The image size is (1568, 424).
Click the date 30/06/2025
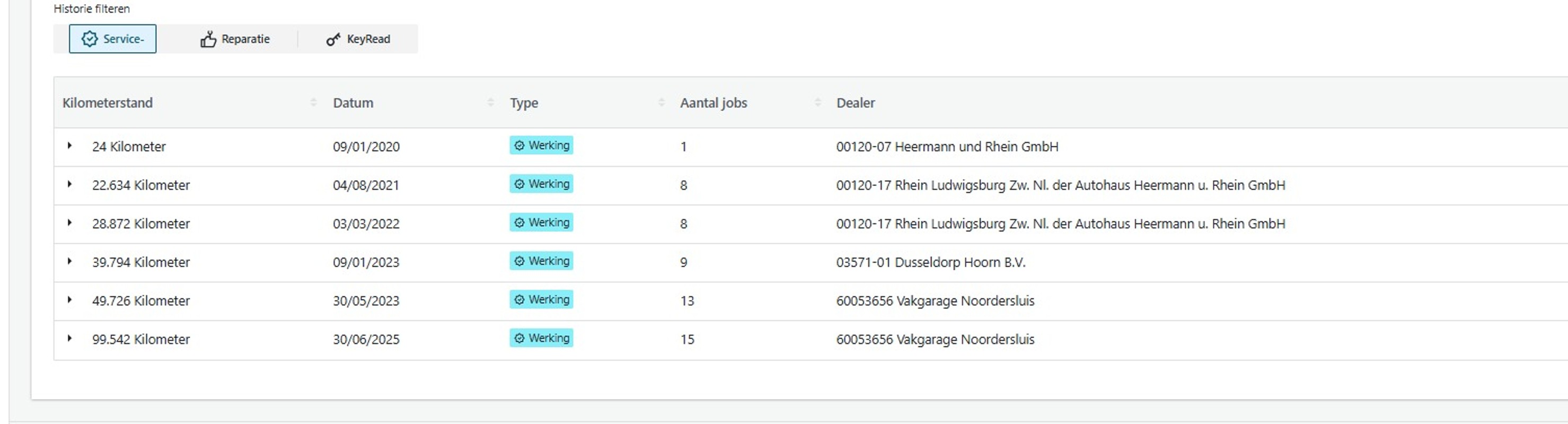[x=366, y=339]
